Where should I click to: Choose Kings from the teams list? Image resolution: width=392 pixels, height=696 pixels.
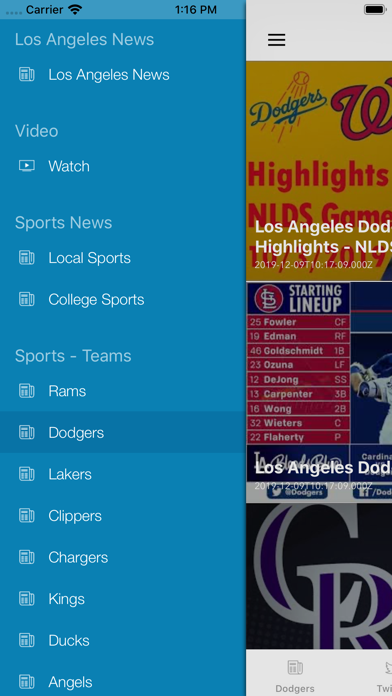point(123,599)
